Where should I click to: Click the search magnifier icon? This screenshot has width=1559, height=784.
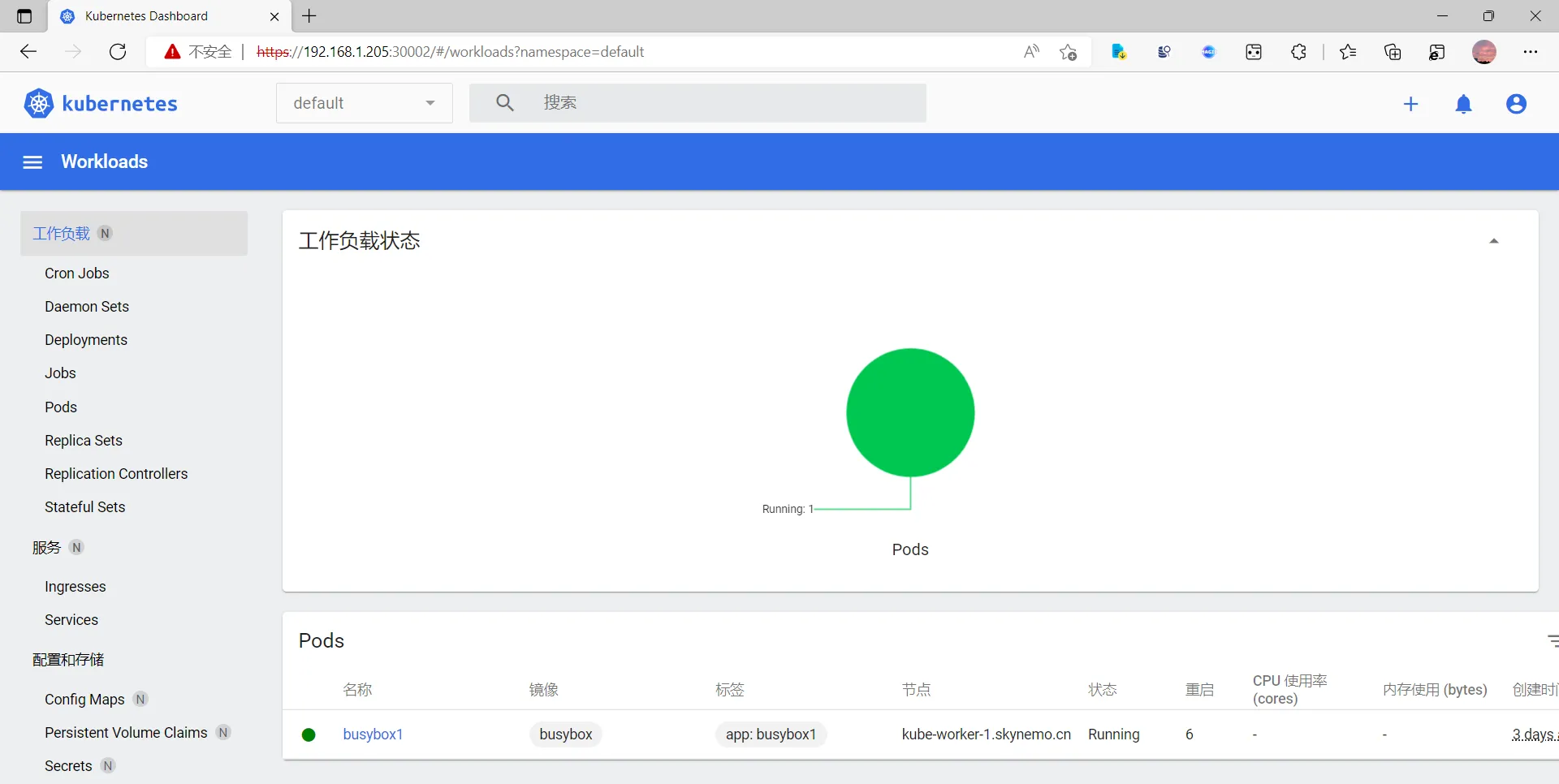coord(505,103)
